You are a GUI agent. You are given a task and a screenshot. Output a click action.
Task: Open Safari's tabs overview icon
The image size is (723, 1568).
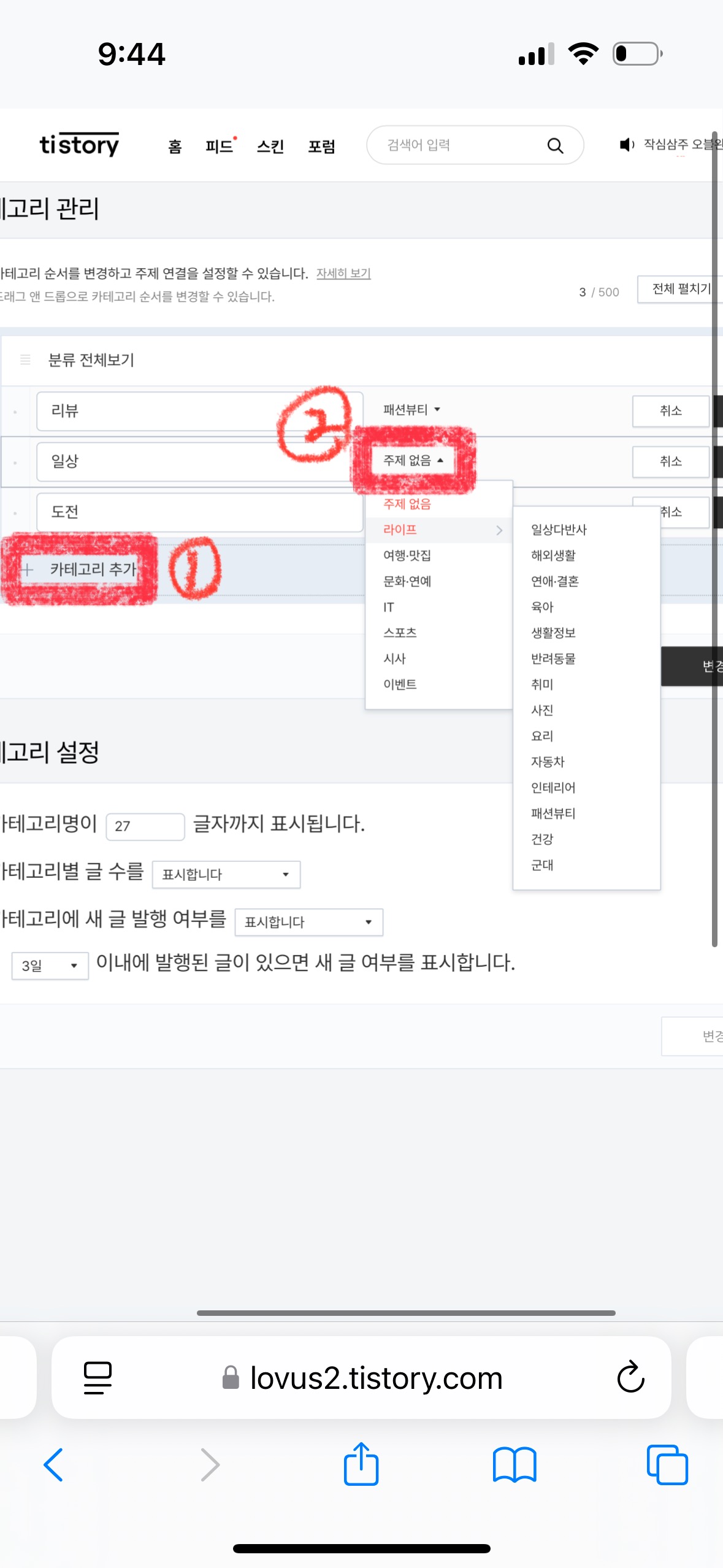point(667,1465)
